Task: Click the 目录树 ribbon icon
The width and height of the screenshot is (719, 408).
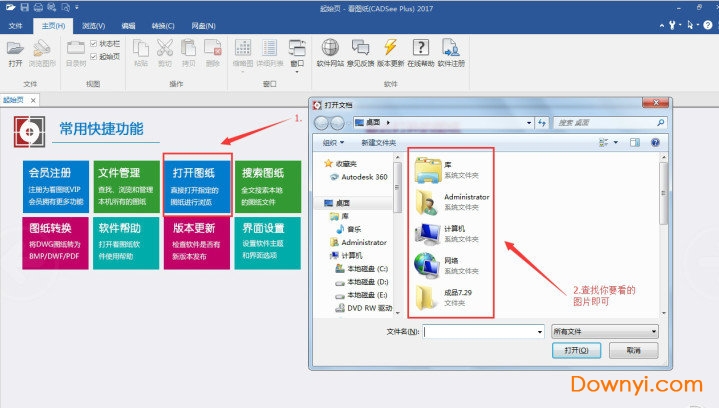Action: 76,48
